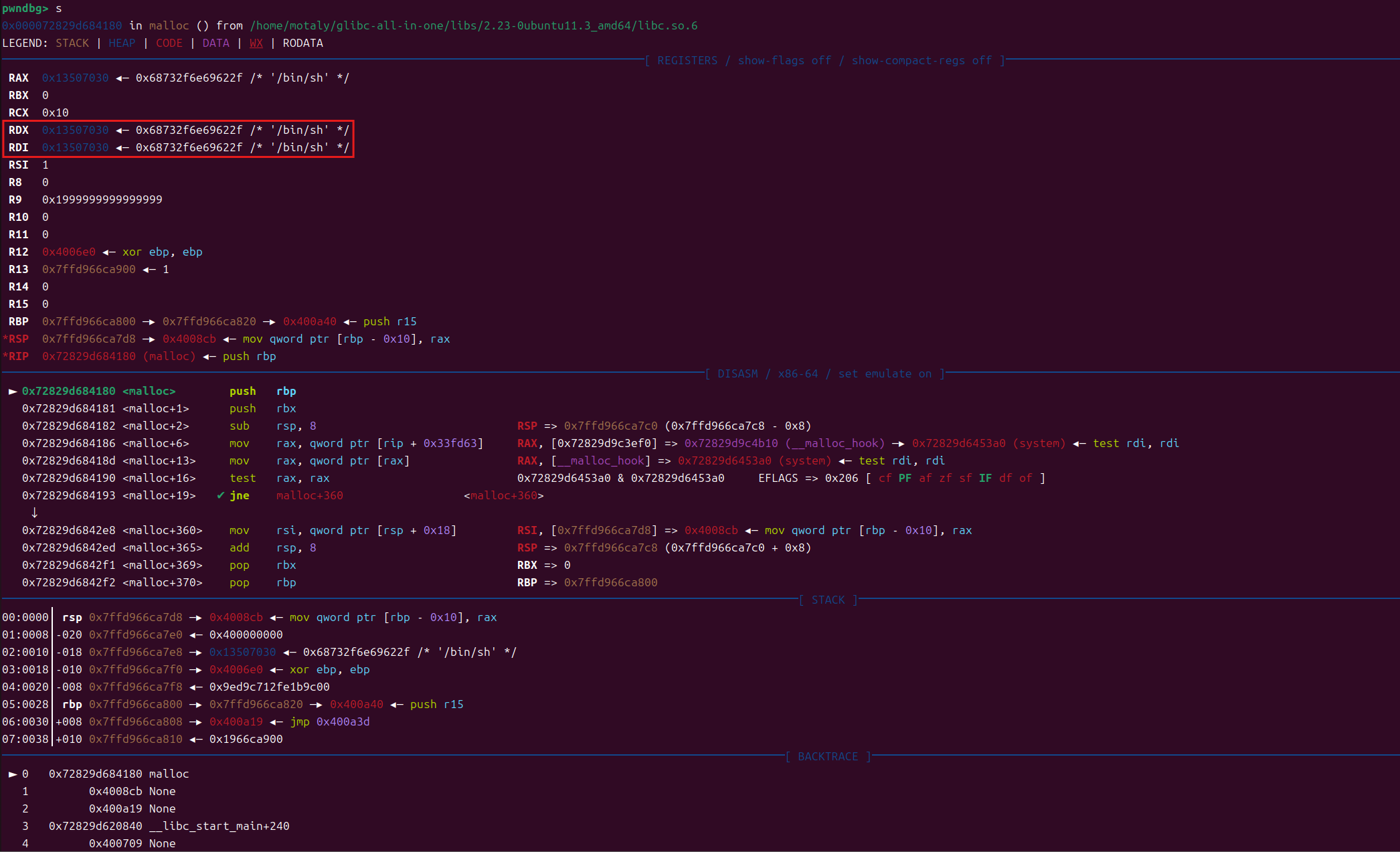The width and height of the screenshot is (1400, 852).
Task: Click the IF flag in EFLAGS list
Action: click(x=985, y=479)
